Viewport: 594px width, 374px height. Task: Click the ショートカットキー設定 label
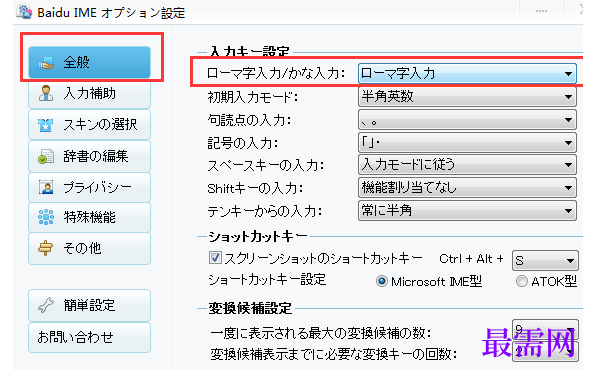point(267,280)
